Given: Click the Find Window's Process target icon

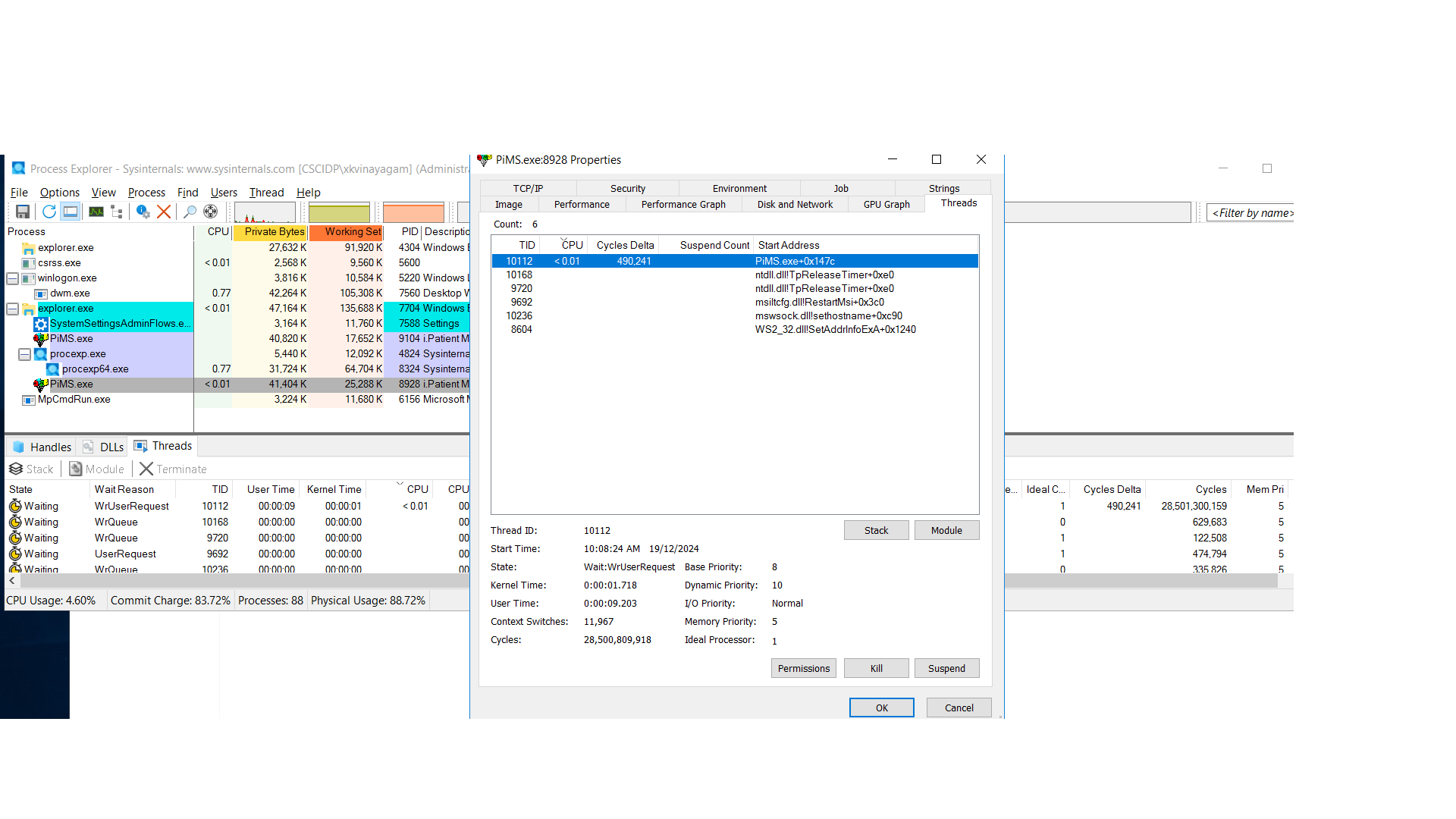Looking at the screenshot, I should (x=211, y=212).
